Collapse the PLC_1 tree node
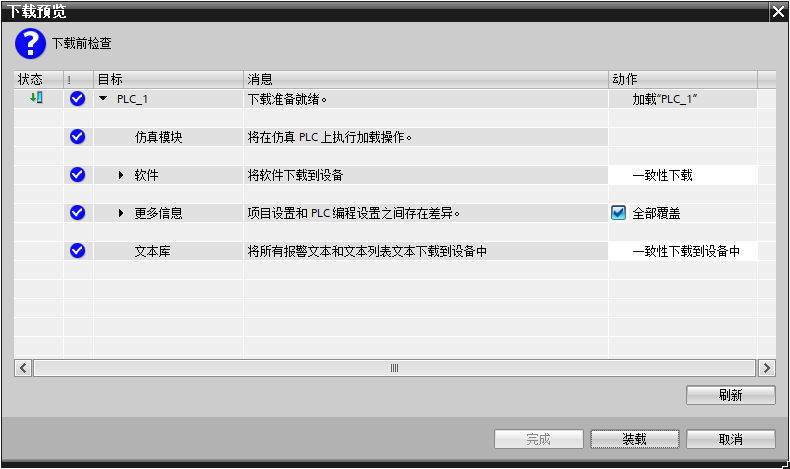The width and height of the screenshot is (790, 469). pos(103,99)
